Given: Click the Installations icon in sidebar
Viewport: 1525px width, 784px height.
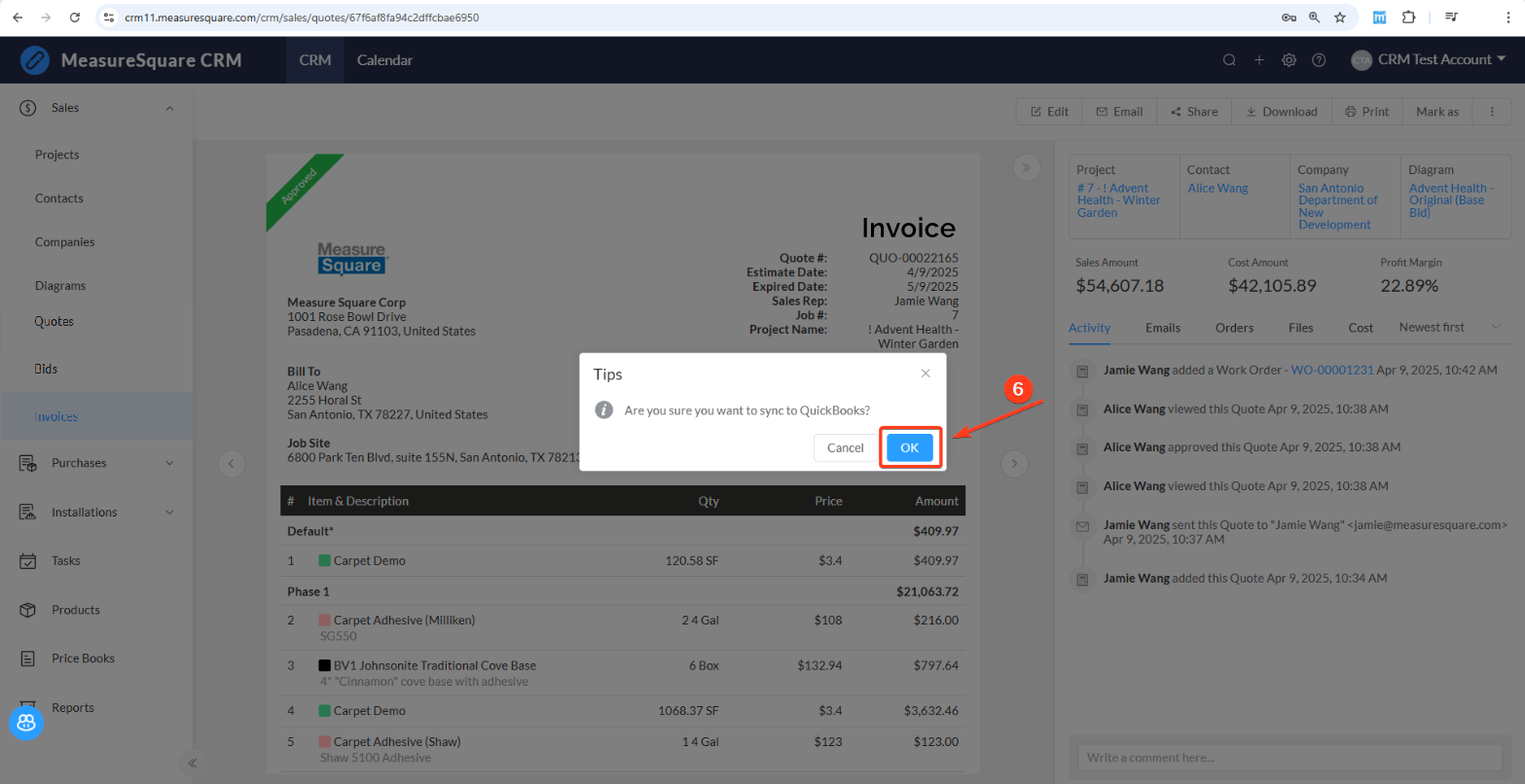Looking at the screenshot, I should coord(28,512).
